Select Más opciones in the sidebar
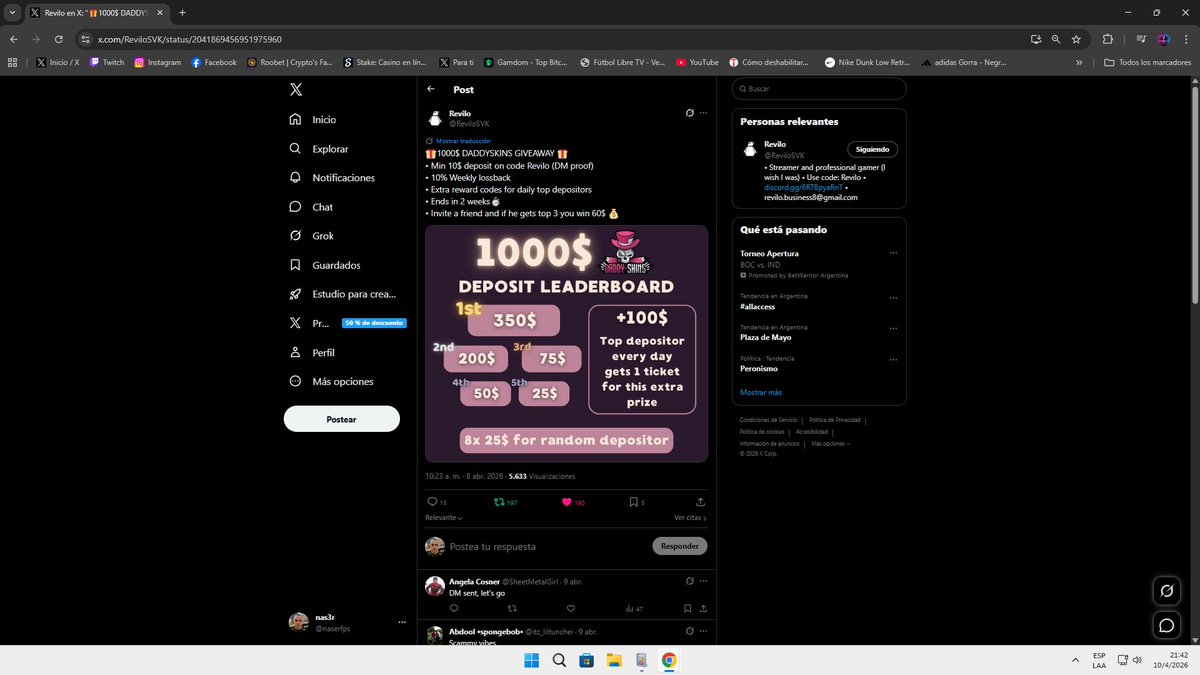Screen dimensions: 1200x675 pos(342,381)
